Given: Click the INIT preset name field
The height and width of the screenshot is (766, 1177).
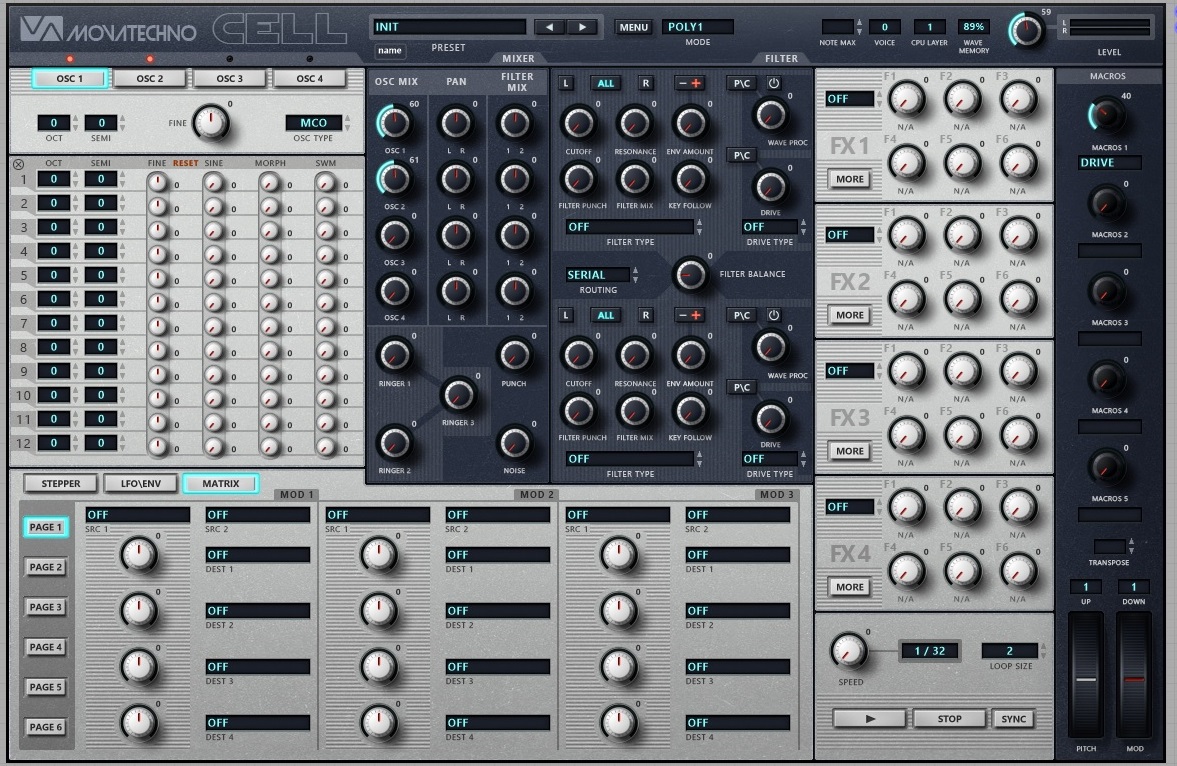Looking at the screenshot, I should pyautogui.click(x=449, y=27).
